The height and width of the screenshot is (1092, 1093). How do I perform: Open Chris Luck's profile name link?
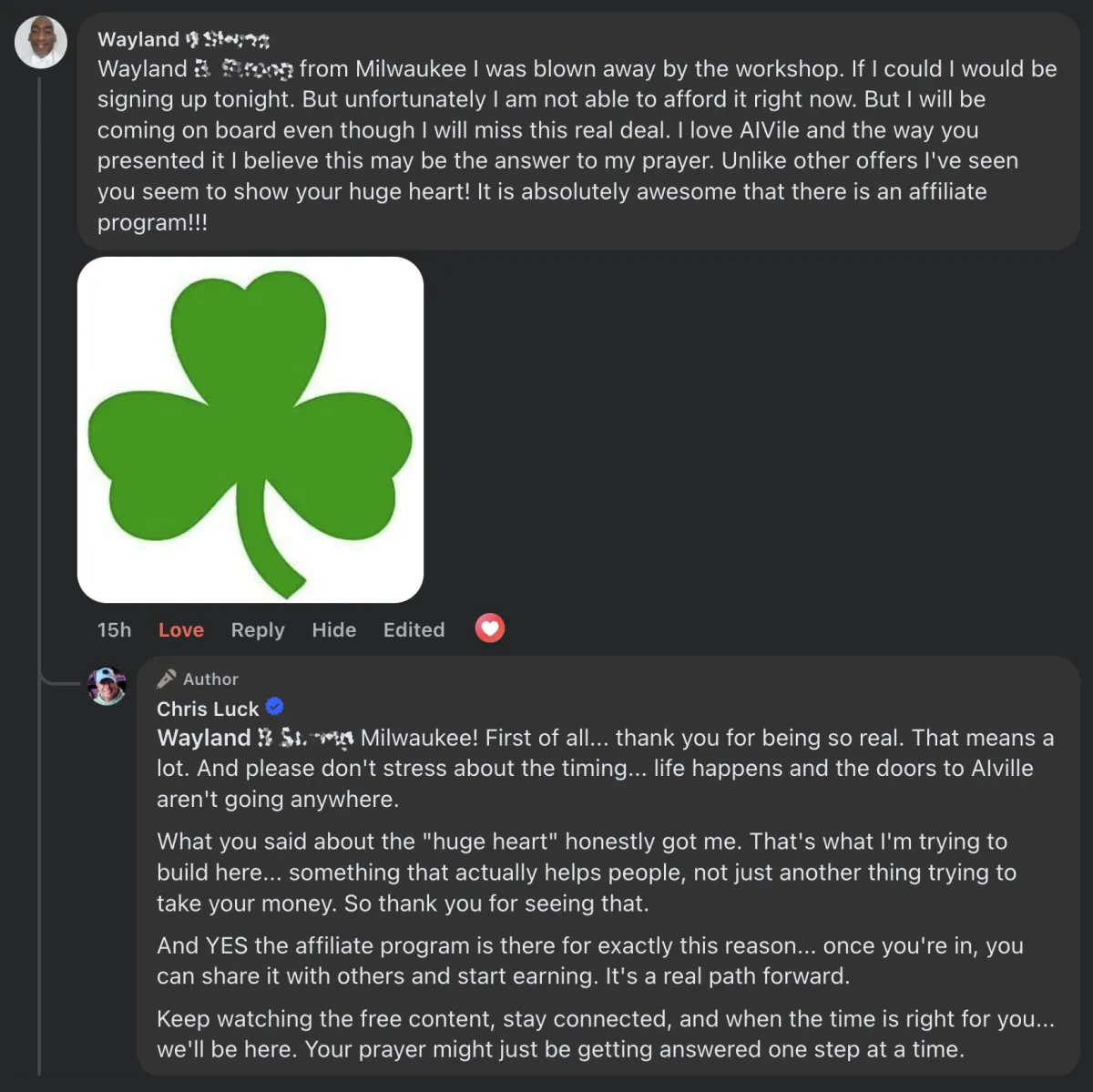click(x=208, y=709)
